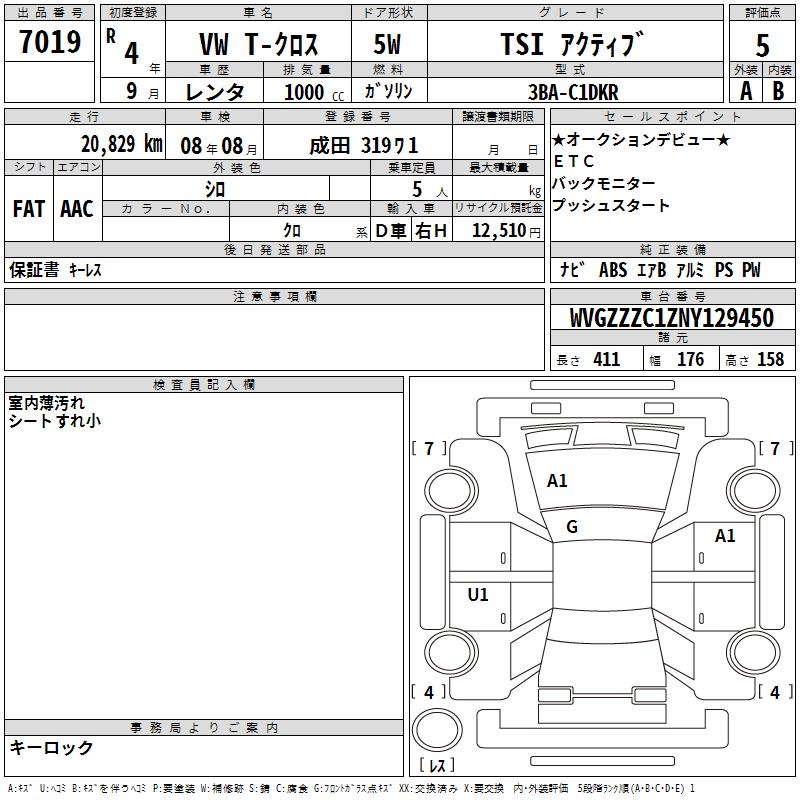
Task: Click the G mark on the windshield
Action: click(572, 527)
